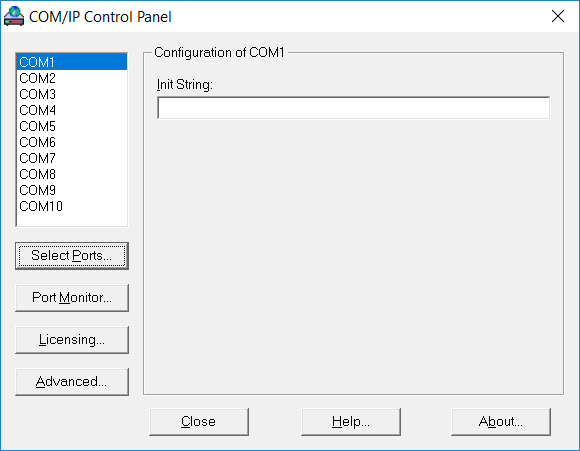Viewport: 580px width, 451px height.
Task: Click the Close button
Action: 199,422
